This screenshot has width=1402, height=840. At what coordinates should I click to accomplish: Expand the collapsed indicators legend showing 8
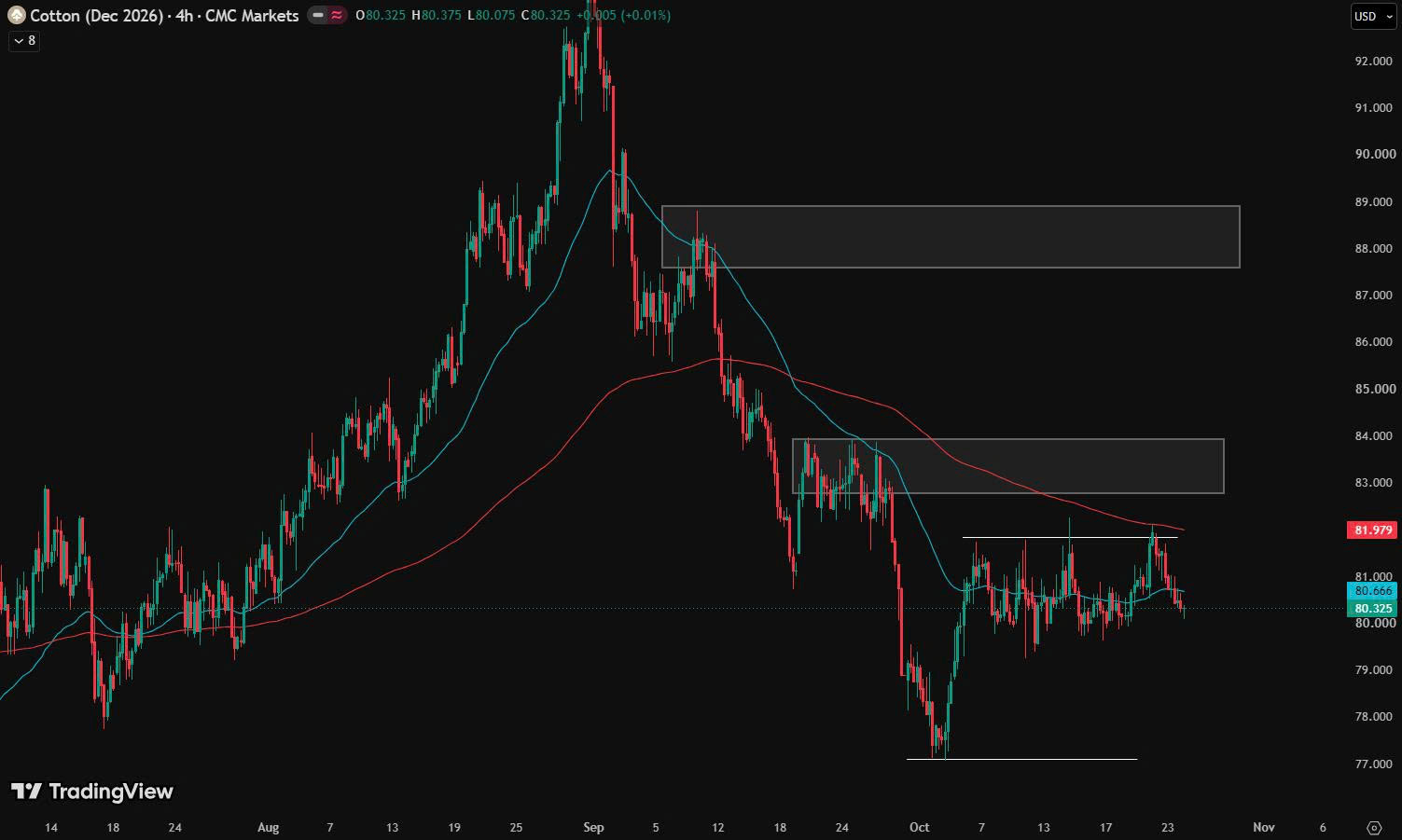pos(25,41)
